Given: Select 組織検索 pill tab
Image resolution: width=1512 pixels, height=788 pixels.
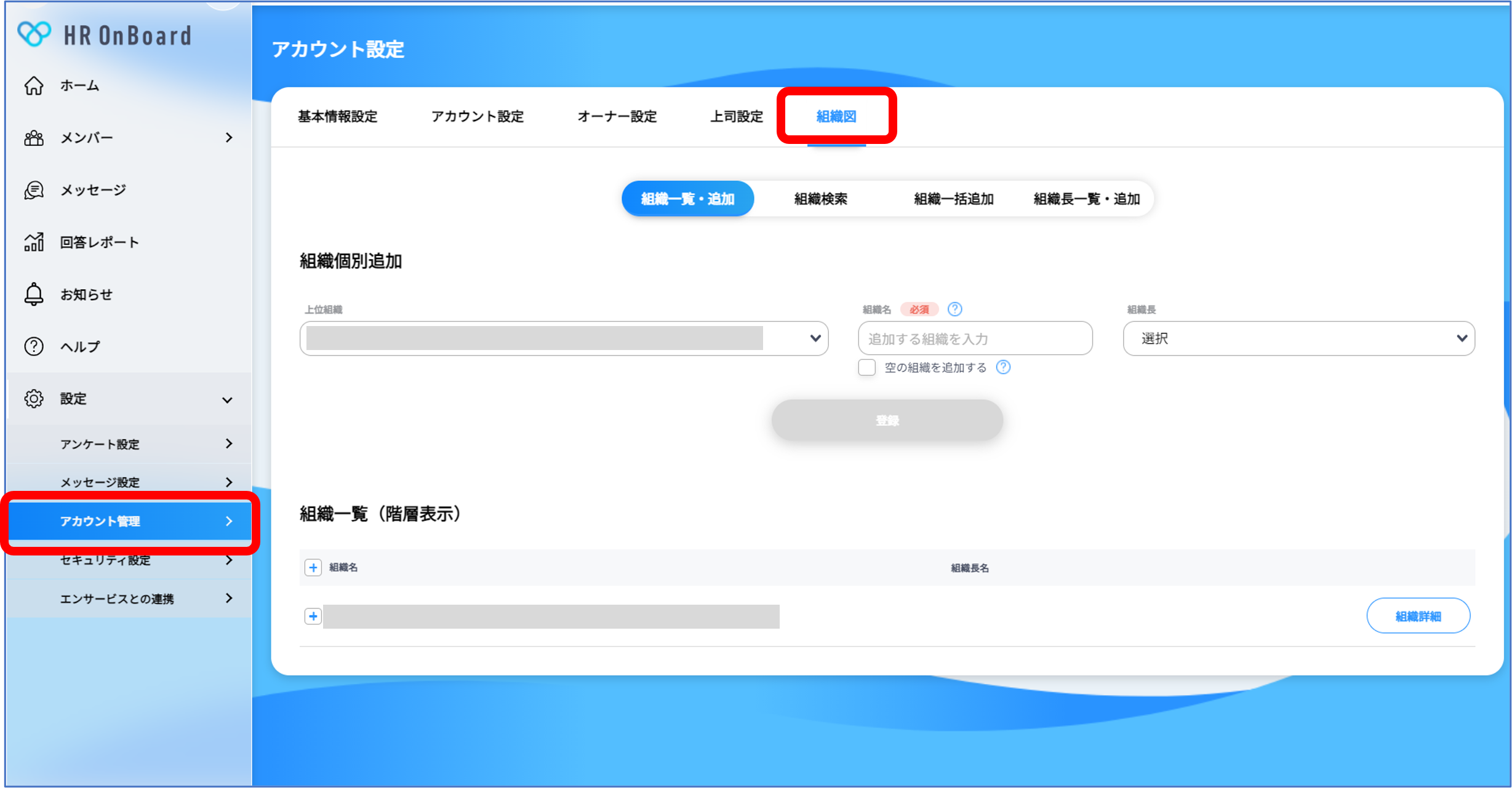Looking at the screenshot, I should point(821,199).
